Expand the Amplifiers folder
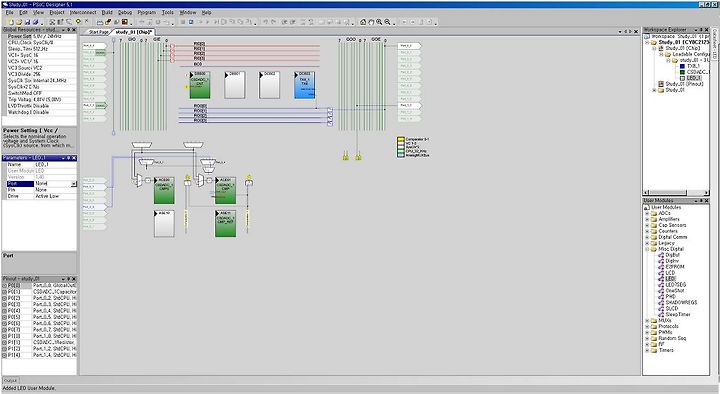Image resolution: width=720 pixels, height=394 pixels. (x=647, y=220)
